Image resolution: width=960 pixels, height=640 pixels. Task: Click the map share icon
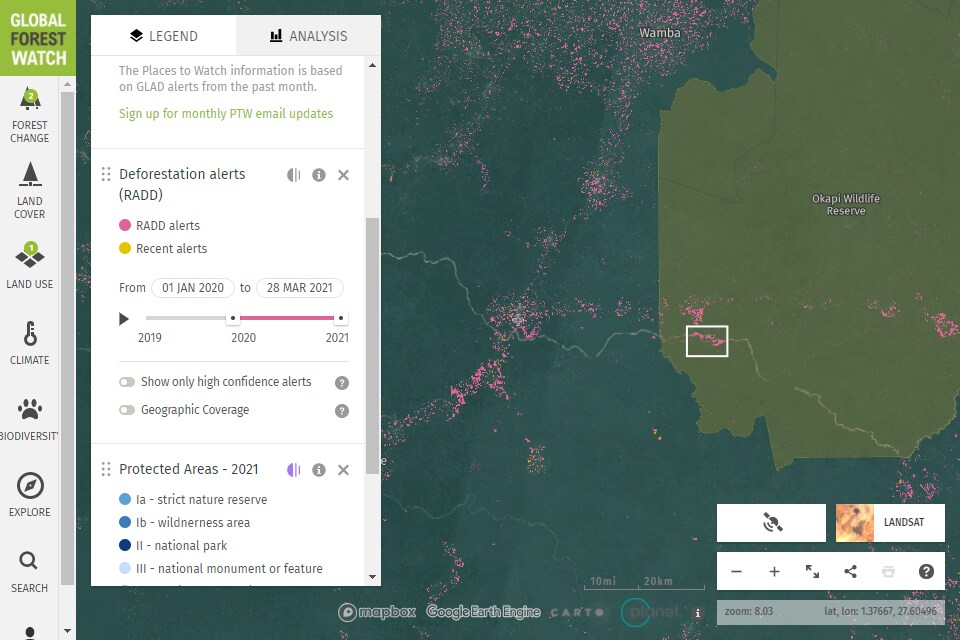click(x=850, y=571)
